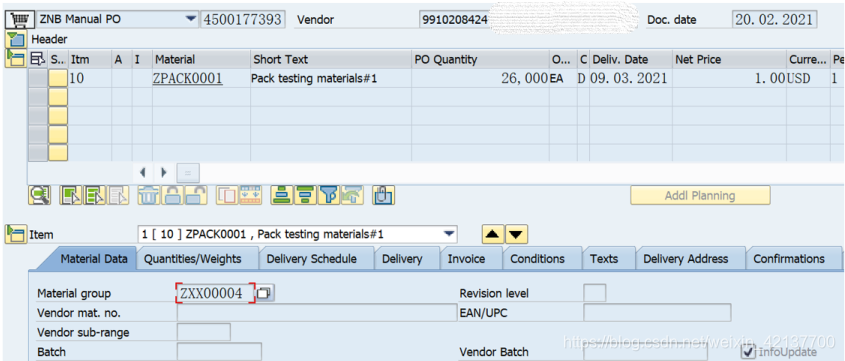Image resolution: width=845 pixels, height=361 pixels.
Task: Click the Deselect All items icon
Action: pyautogui.click(x=95, y=195)
